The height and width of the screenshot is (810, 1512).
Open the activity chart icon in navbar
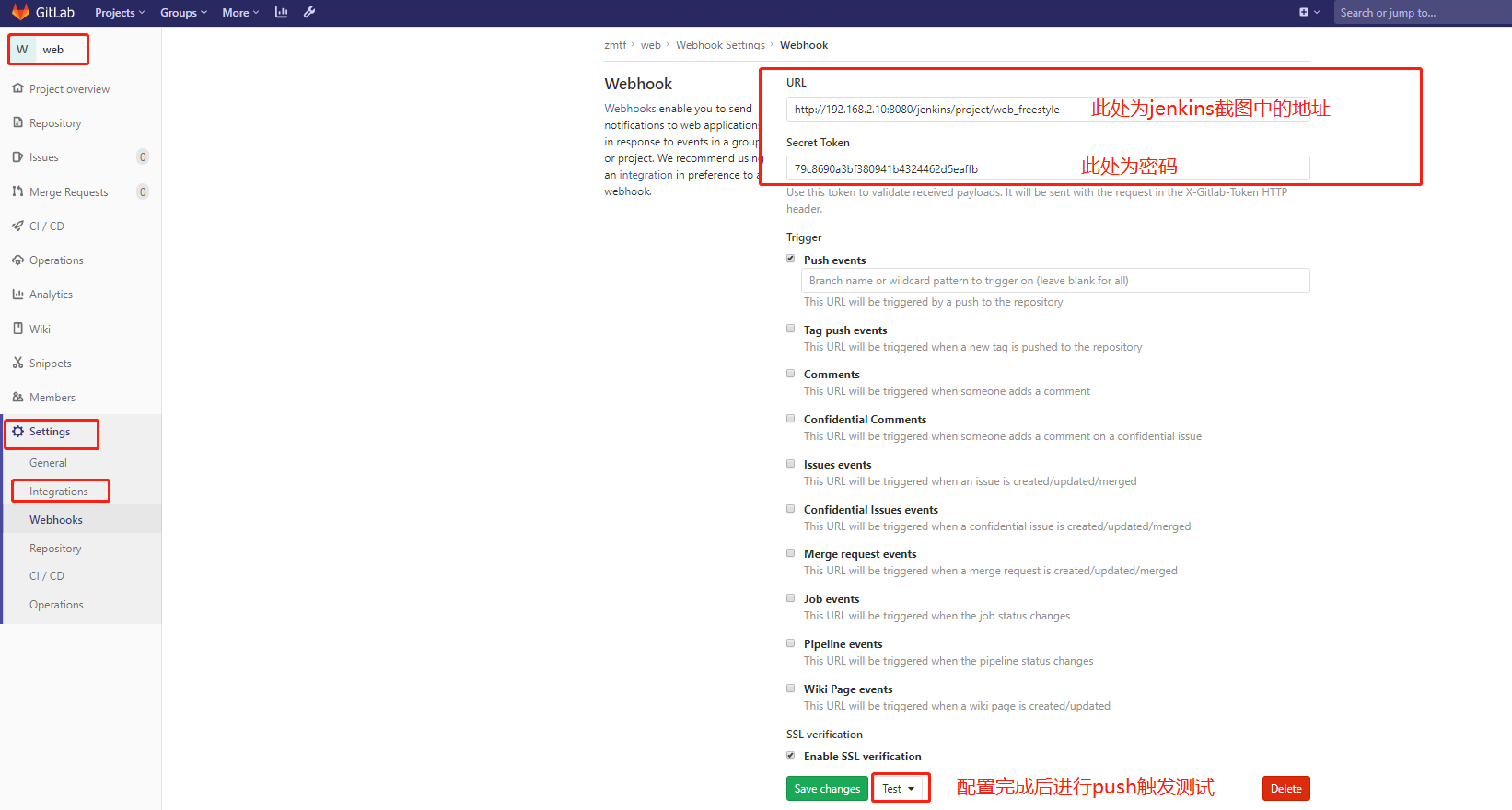[x=281, y=12]
